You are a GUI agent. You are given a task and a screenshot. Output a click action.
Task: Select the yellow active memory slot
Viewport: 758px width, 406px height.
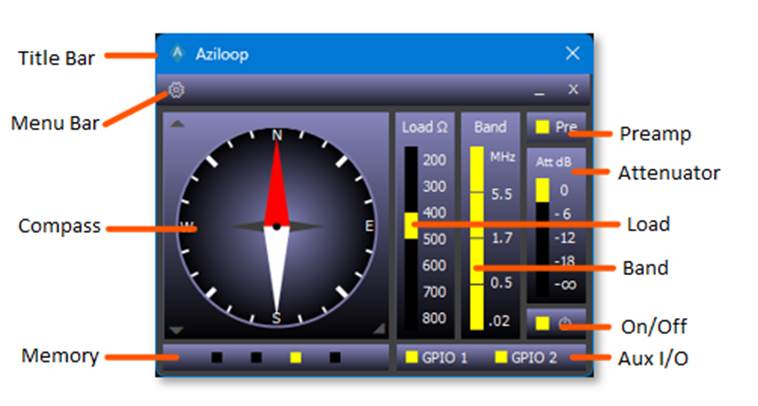295,357
